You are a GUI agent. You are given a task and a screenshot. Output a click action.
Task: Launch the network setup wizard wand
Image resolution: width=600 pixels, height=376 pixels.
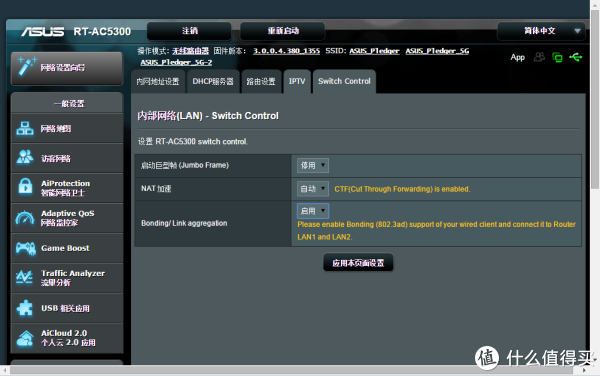[x=27, y=66]
